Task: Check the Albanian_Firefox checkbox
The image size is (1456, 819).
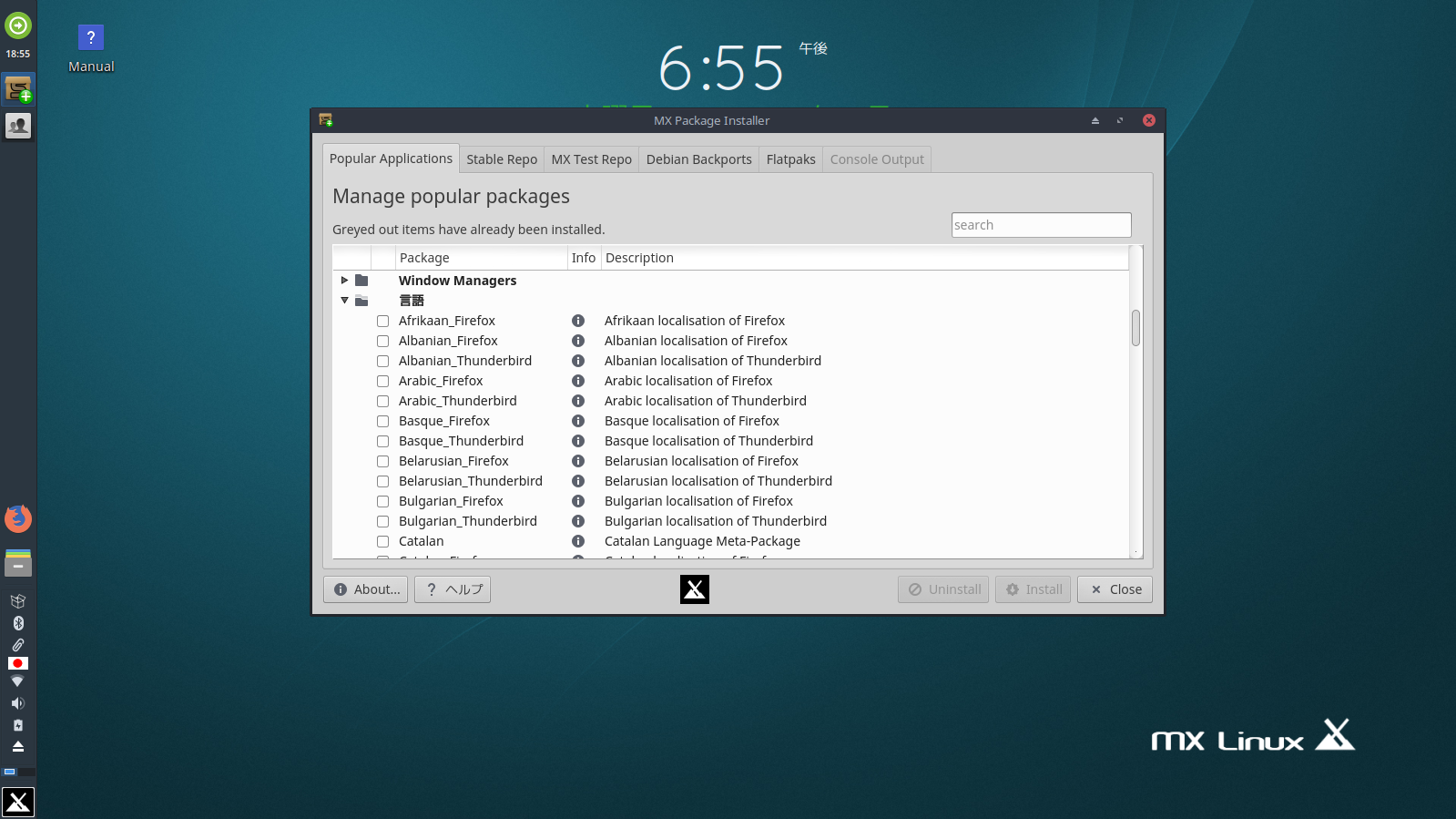Action: 383,341
